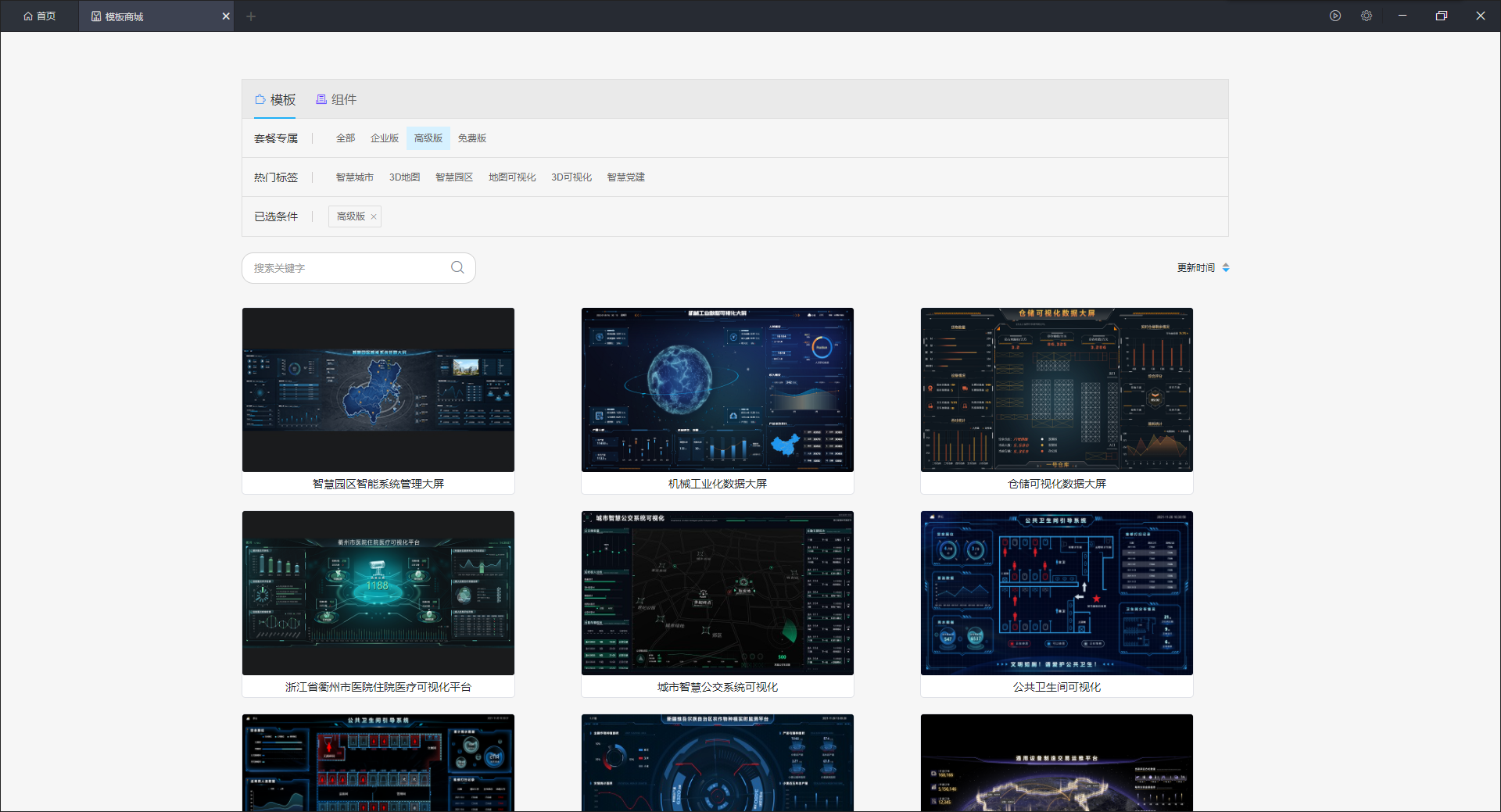The image size is (1501, 812).
Task: Click the 机械工业化数据大屏 title text
Action: pos(718,484)
